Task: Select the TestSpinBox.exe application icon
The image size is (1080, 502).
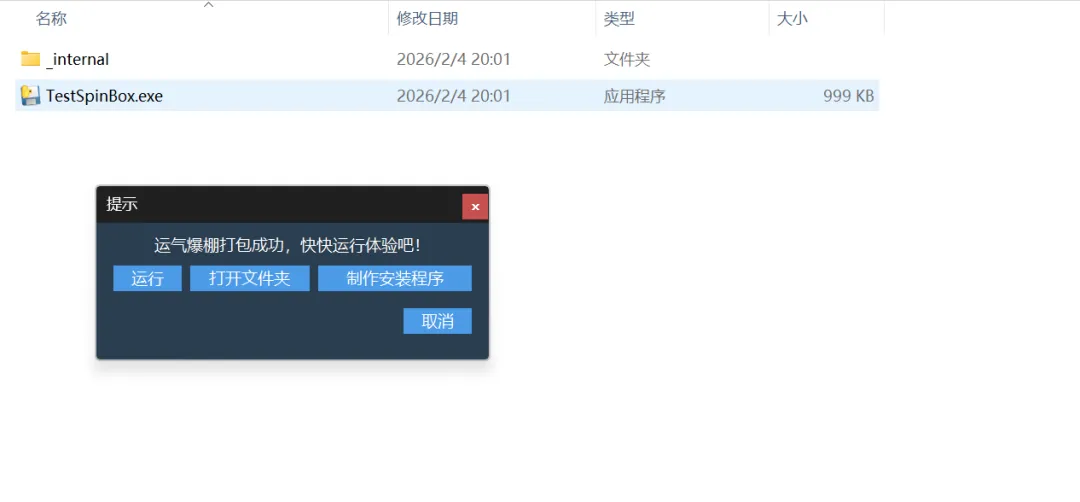Action: tap(30, 96)
